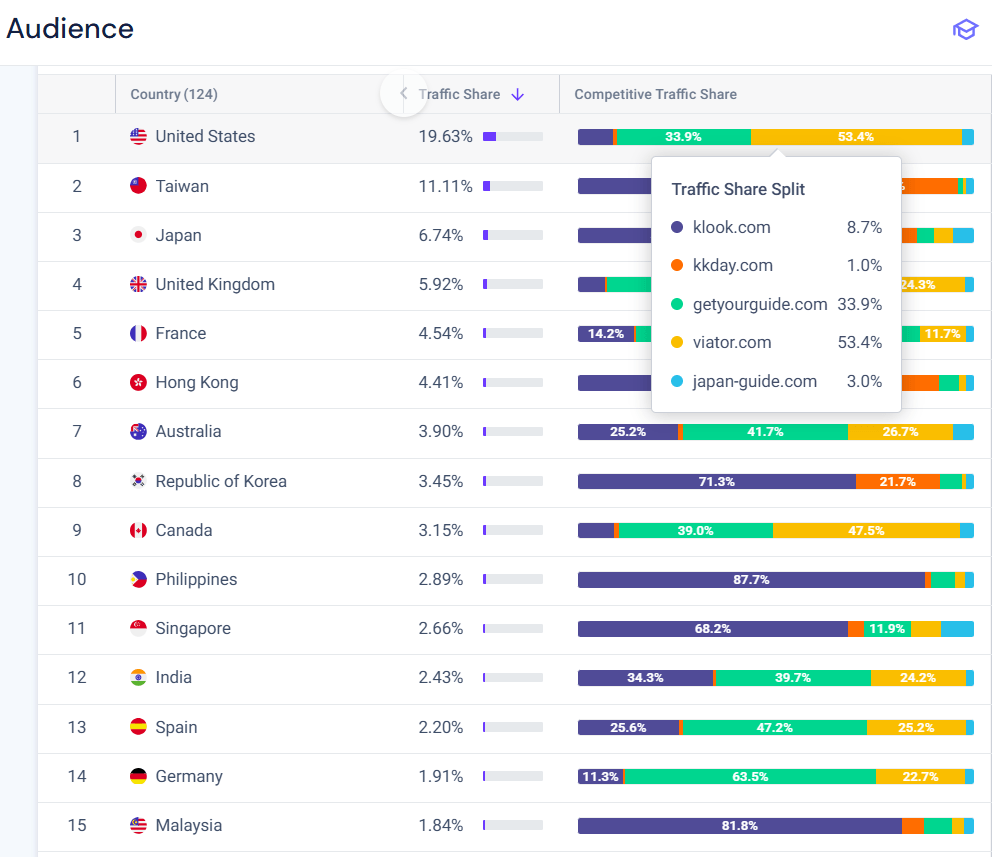Click the 47.2% green segment for Spain
The width and height of the screenshot is (992, 857).
click(x=774, y=727)
